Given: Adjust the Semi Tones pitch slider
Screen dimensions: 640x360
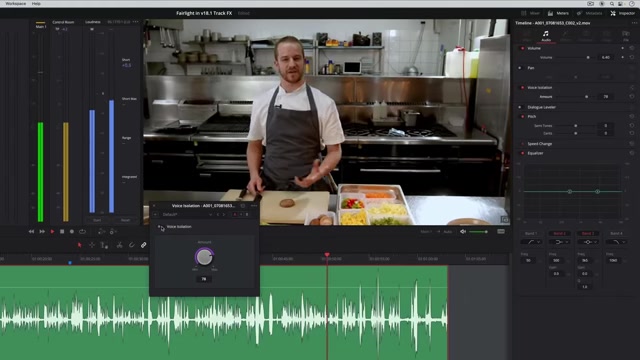Looking at the screenshot, I should click(576, 126).
